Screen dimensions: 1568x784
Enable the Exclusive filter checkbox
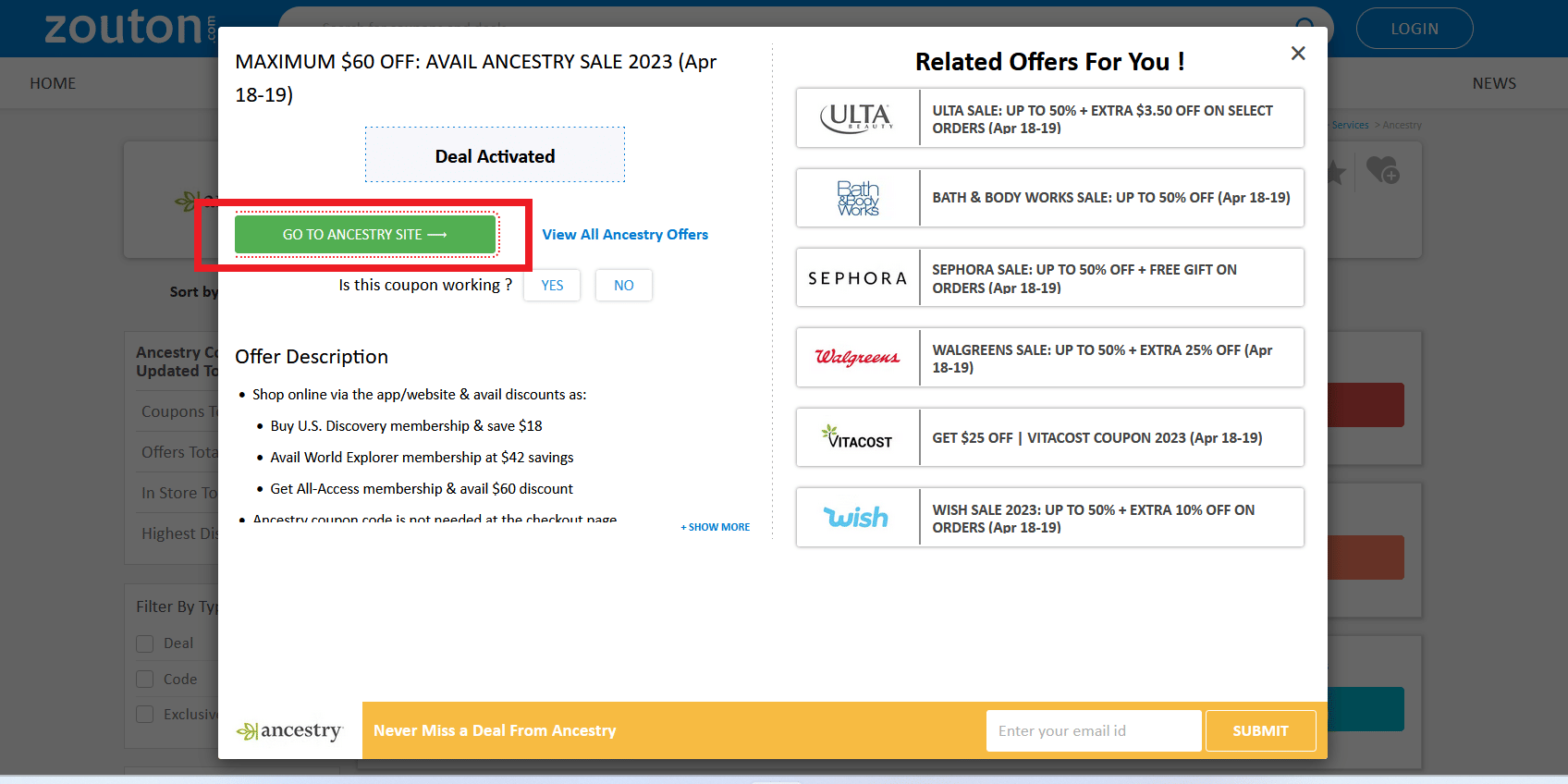pyautogui.click(x=145, y=715)
